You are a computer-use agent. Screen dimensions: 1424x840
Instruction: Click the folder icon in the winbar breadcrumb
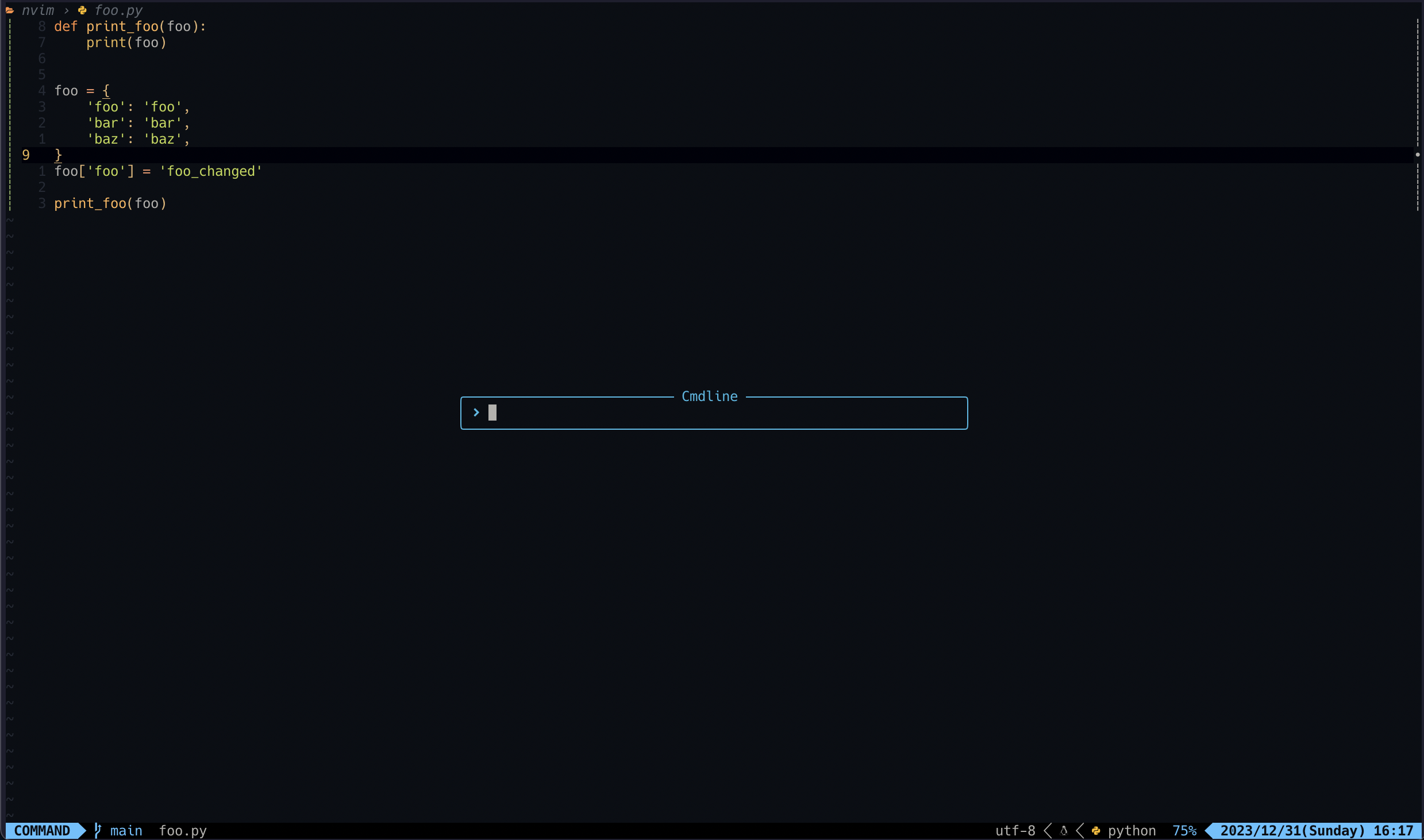click(x=10, y=10)
